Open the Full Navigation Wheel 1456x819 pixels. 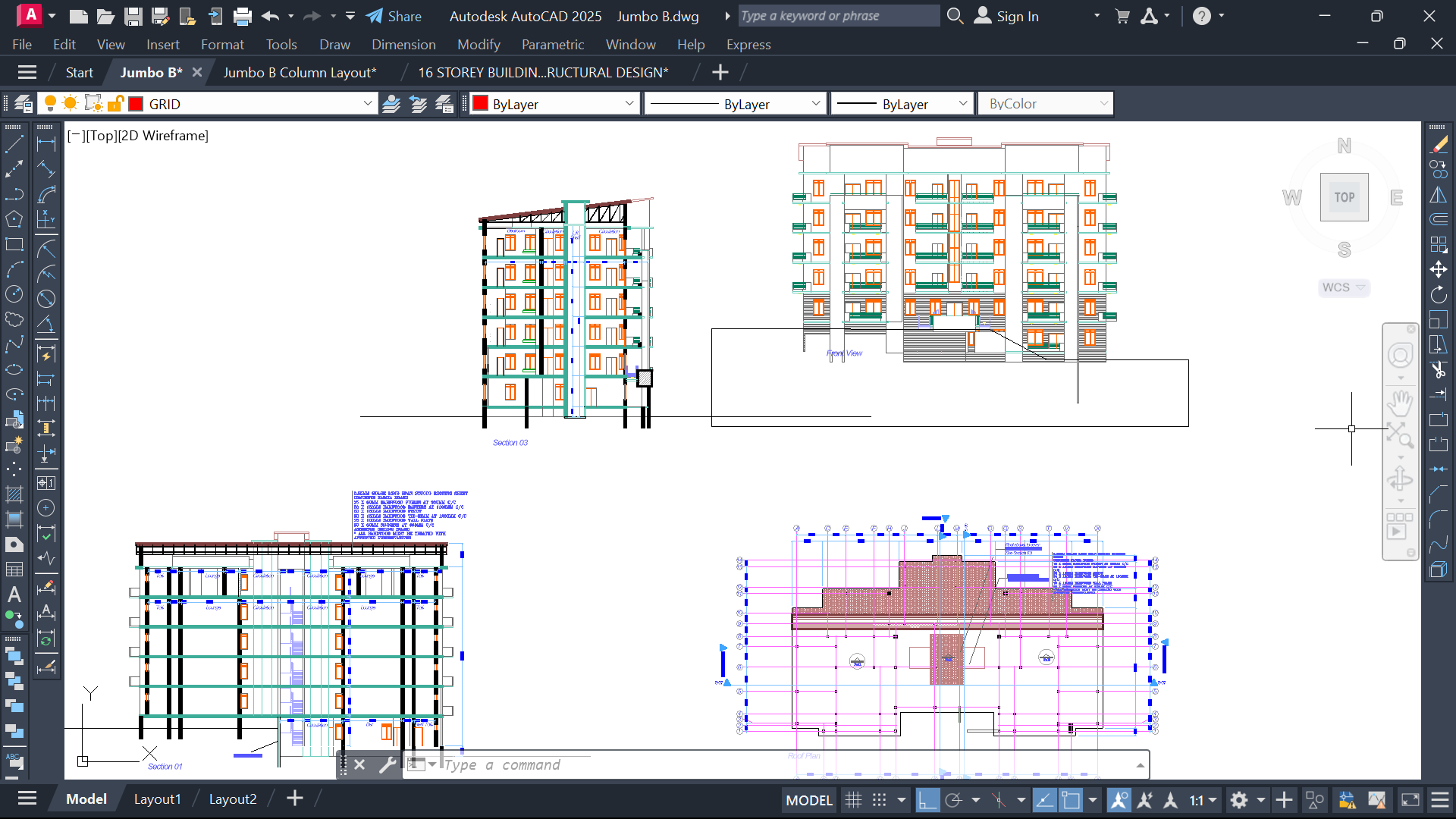click(x=1400, y=355)
